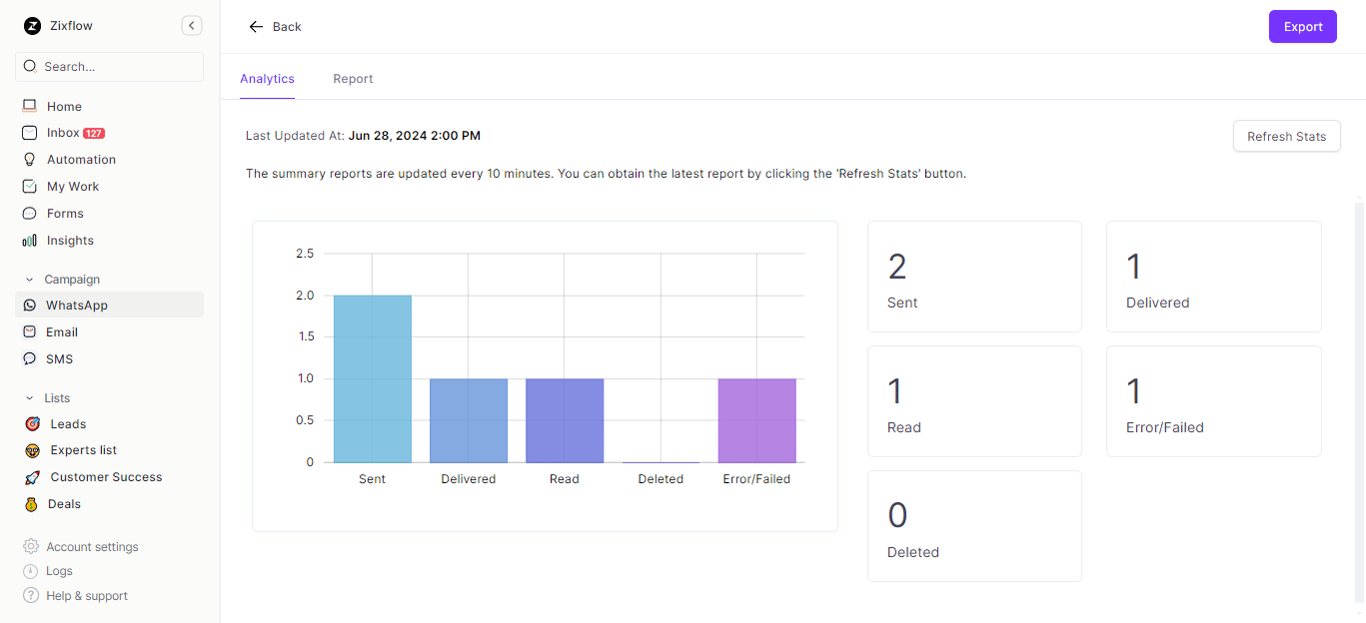The width and height of the screenshot is (1366, 623).
Task: Select the My Work icon
Action: [x=31, y=186]
